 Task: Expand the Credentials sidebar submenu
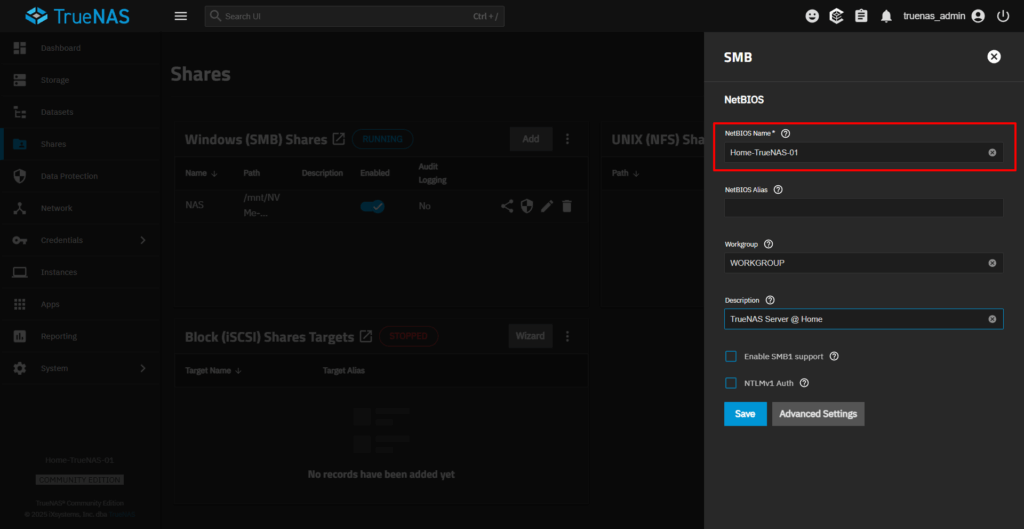pyautogui.click(x=143, y=240)
